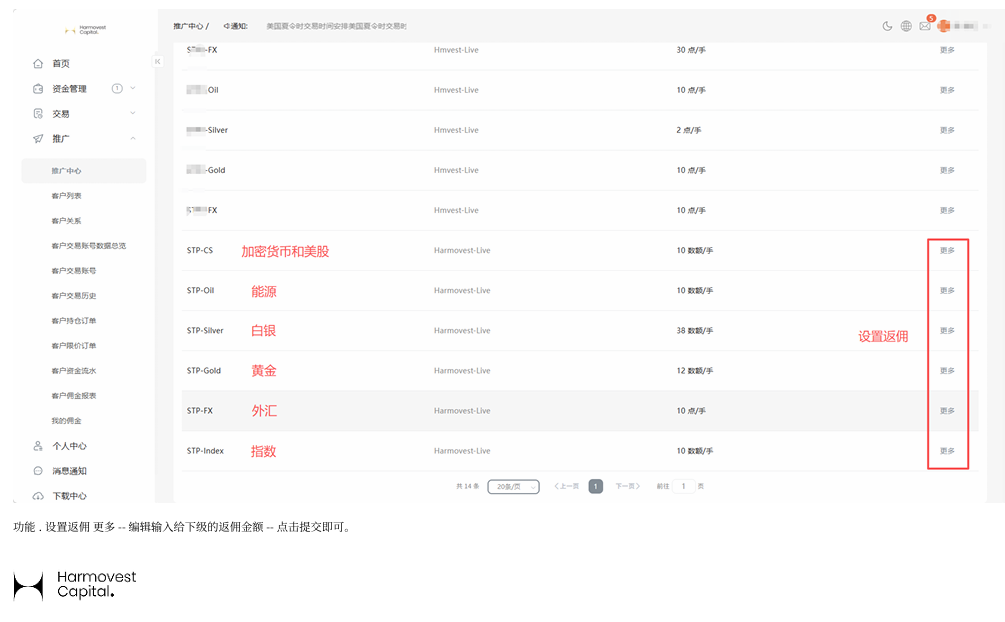
Task: Click the Harmovest Capital sidebar logo
Action: [x=85, y=30]
